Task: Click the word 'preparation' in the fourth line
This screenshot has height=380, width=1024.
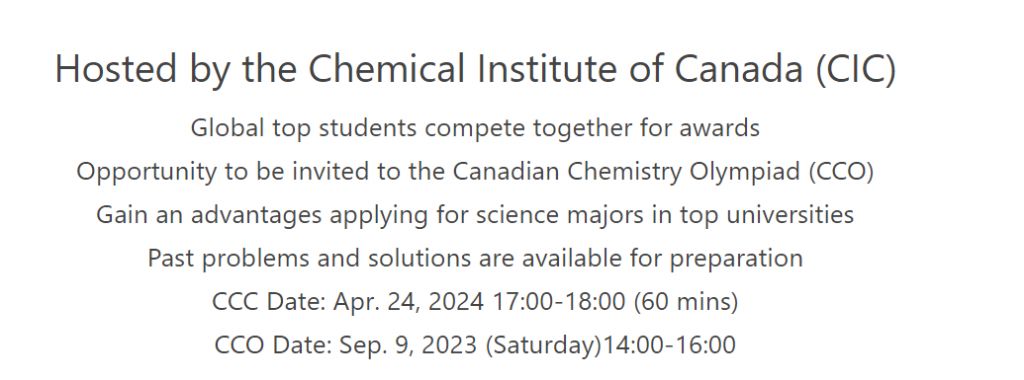Action: point(736,259)
